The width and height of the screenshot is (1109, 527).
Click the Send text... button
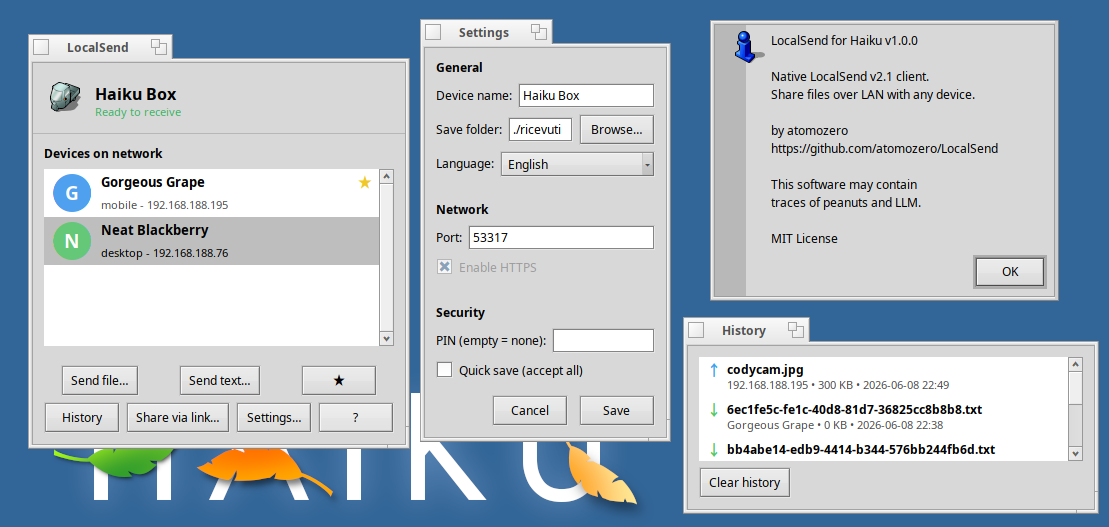pyautogui.click(x=220, y=381)
